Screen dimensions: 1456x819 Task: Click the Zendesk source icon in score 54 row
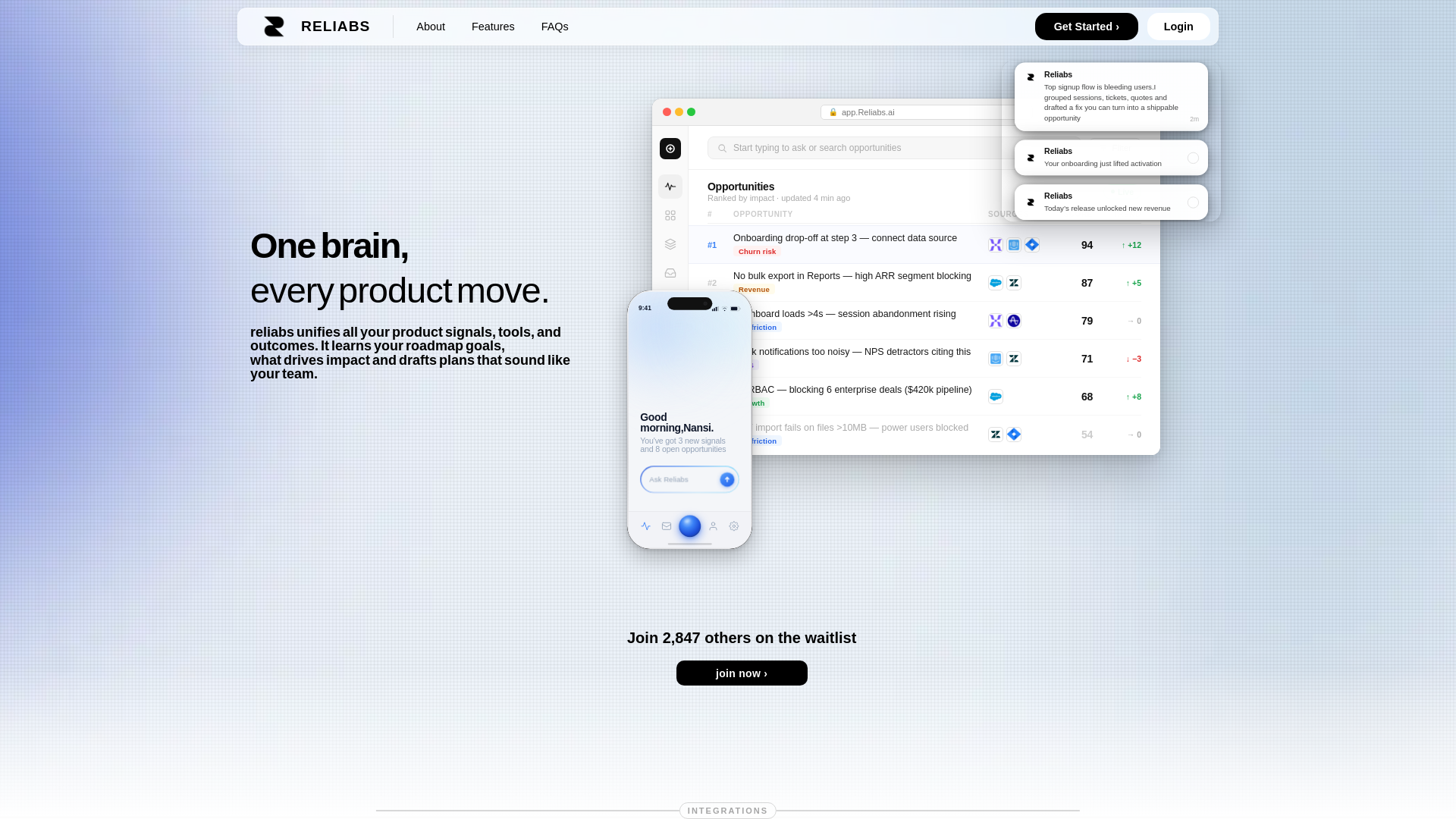coord(996,435)
